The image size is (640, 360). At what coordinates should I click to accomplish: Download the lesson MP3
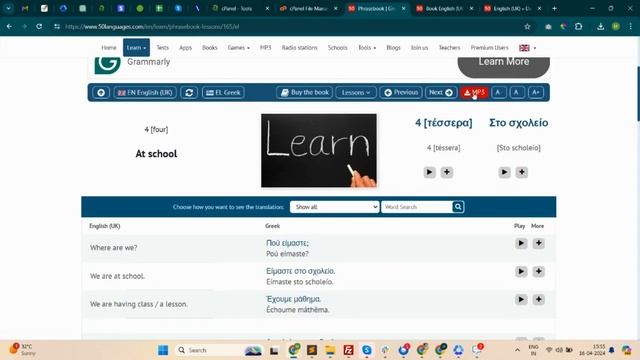point(474,93)
